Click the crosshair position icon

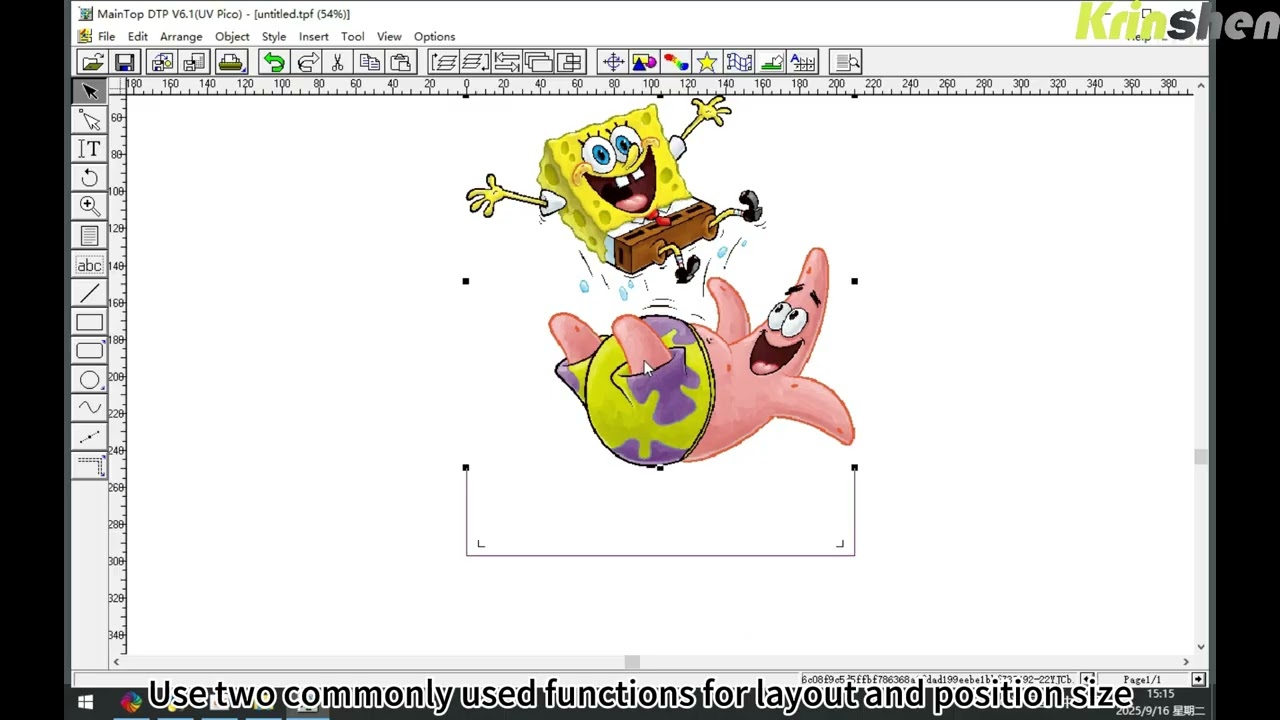[x=613, y=62]
